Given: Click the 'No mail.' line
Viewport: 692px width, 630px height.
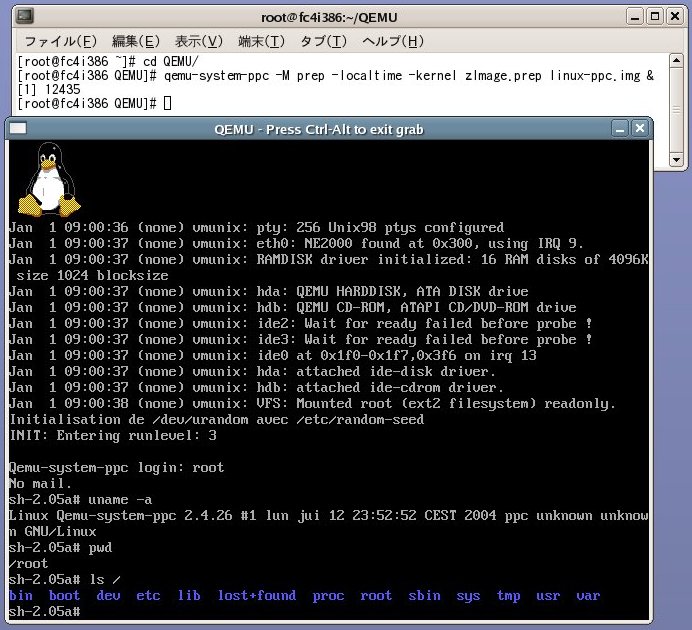Looking at the screenshot, I should [x=40, y=484].
